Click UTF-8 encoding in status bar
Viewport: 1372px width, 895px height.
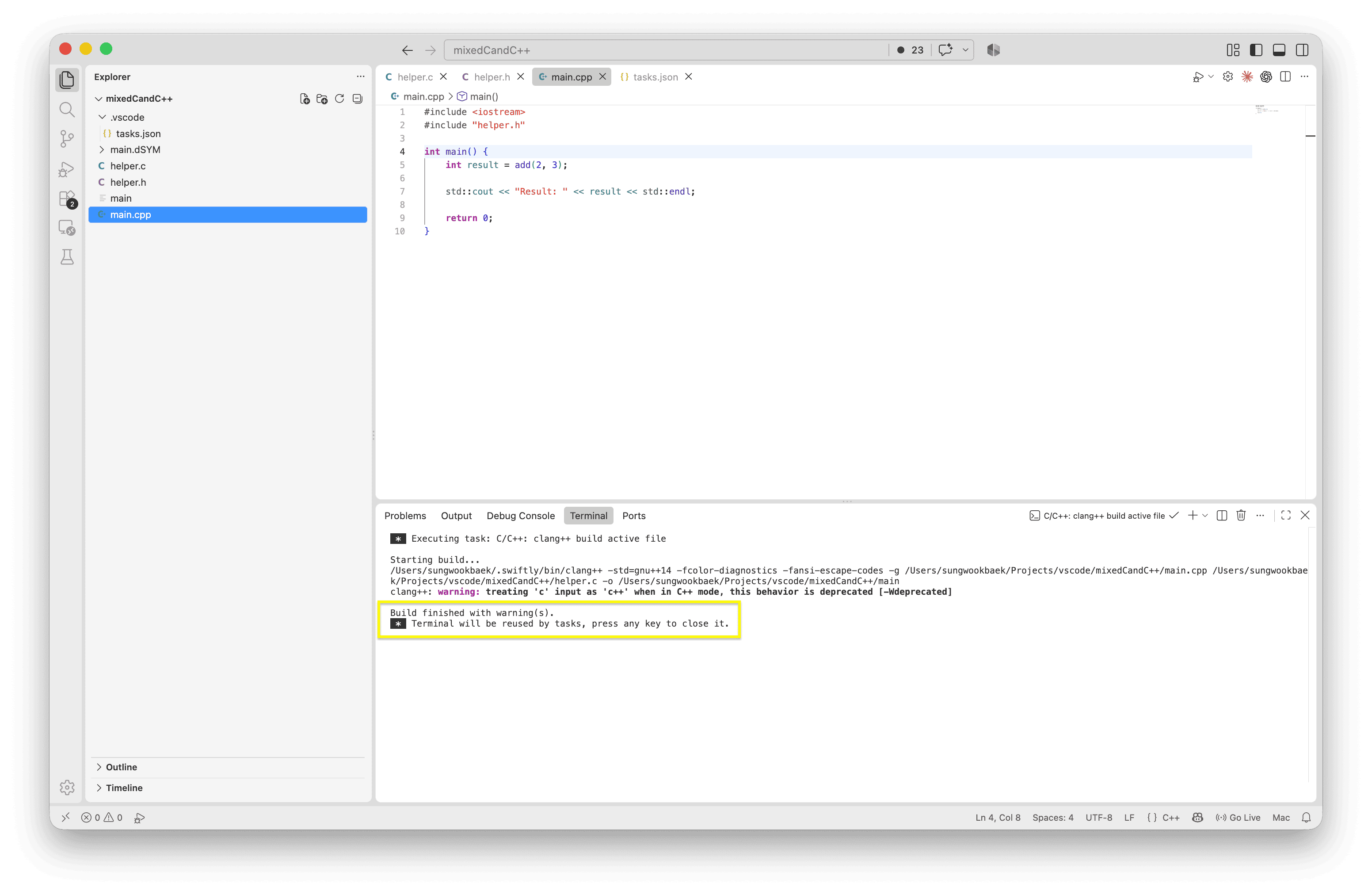pos(1099,817)
